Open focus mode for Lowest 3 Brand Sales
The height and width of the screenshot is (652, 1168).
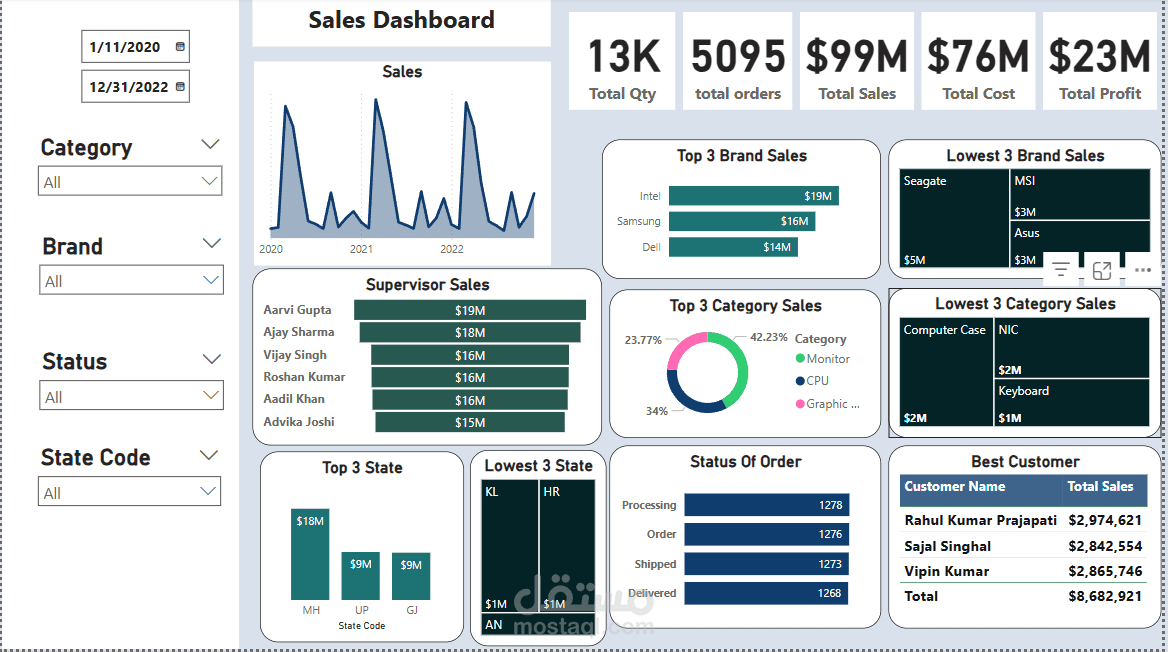[1102, 270]
